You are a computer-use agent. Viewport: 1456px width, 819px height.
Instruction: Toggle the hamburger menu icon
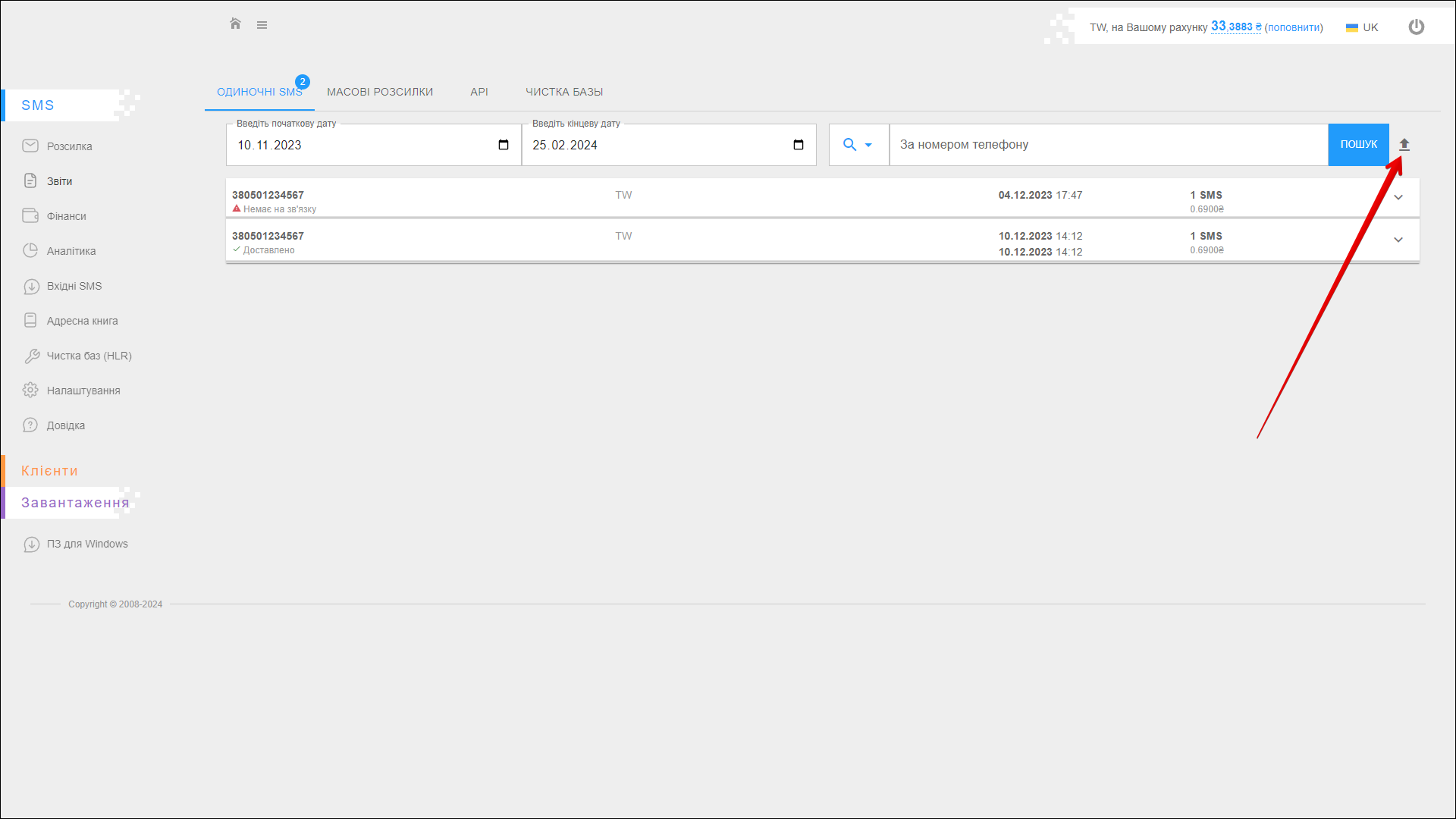click(262, 25)
